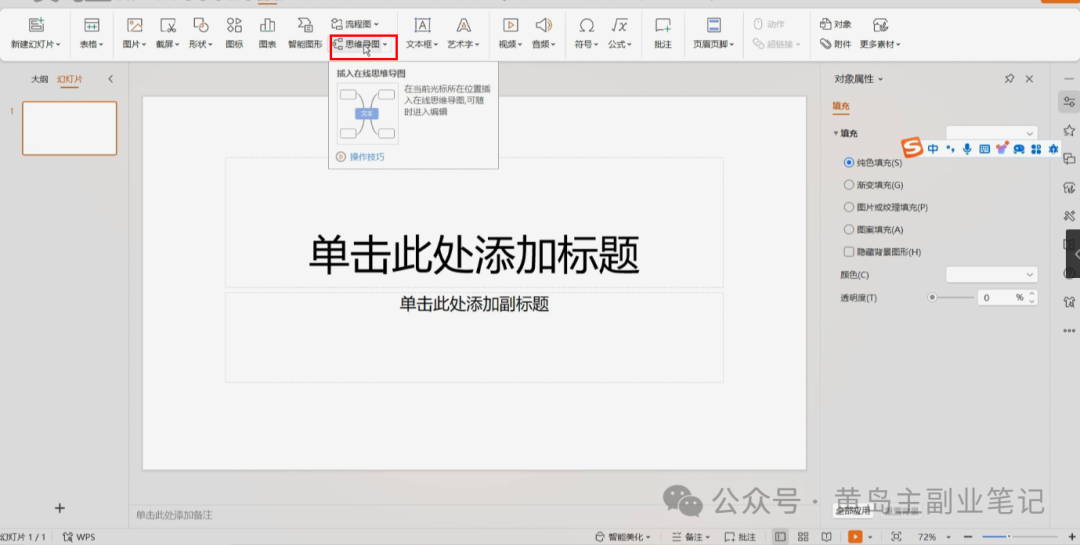The width and height of the screenshot is (1080, 545).
Task: Select slide 1 thumbnail in panel
Action: (x=69, y=128)
